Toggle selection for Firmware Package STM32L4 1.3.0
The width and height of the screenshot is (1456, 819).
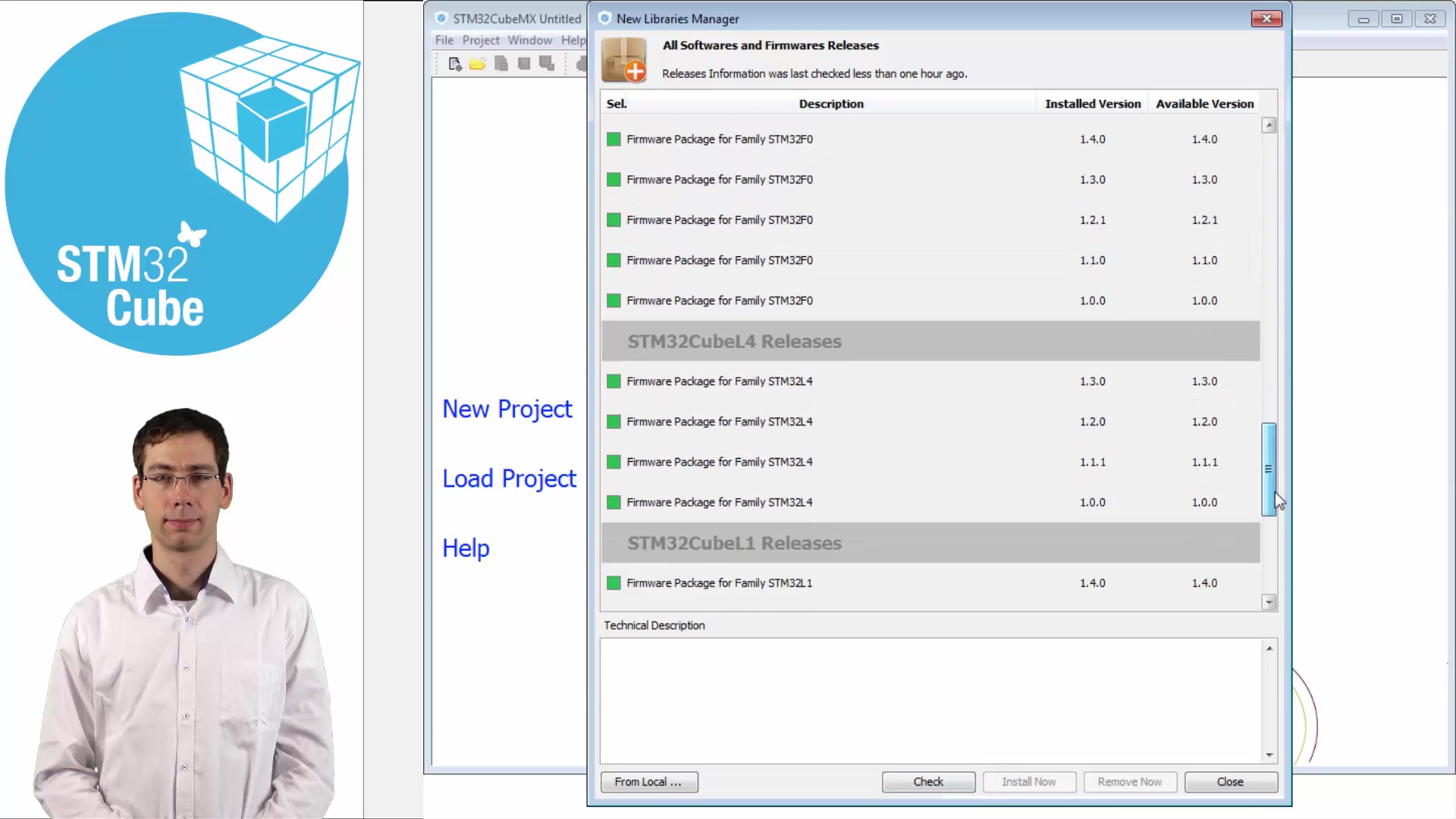click(x=614, y=381)
